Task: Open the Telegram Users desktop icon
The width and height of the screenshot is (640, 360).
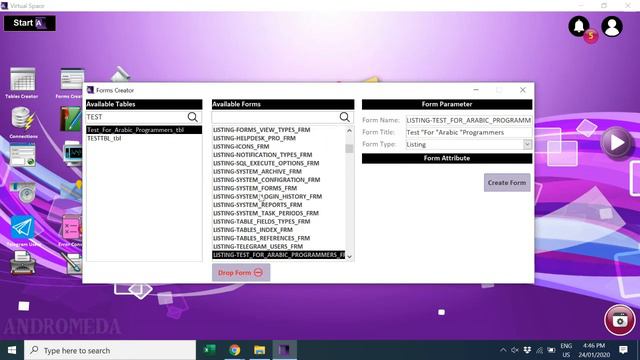Action: (23, 231)
